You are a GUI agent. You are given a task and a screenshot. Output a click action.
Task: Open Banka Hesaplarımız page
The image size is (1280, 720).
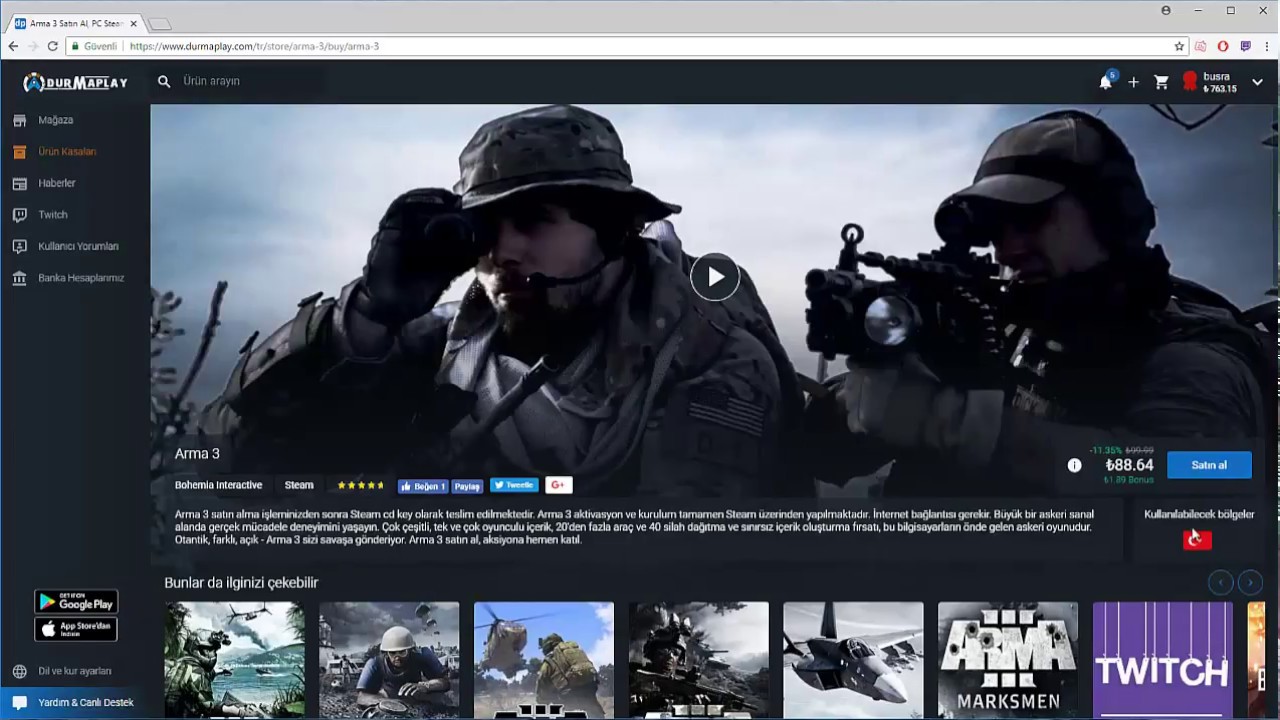[80, 278]
